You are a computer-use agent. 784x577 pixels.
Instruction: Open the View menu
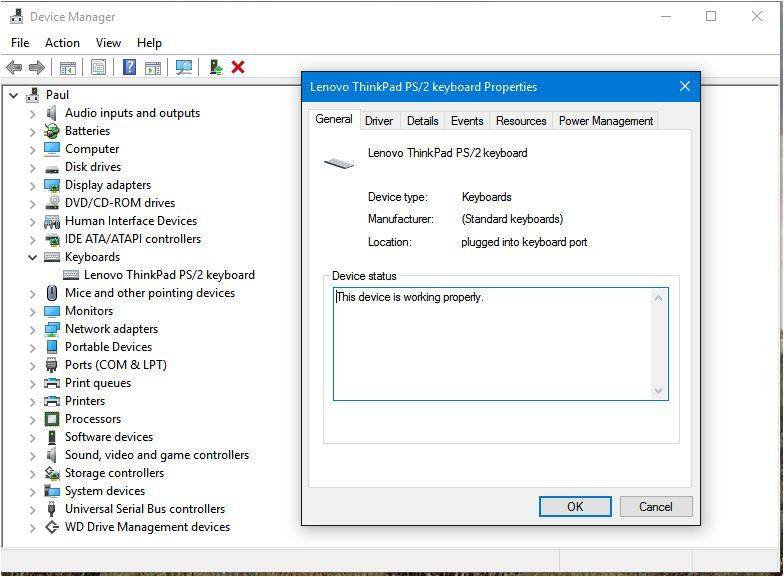pos(108,43)
